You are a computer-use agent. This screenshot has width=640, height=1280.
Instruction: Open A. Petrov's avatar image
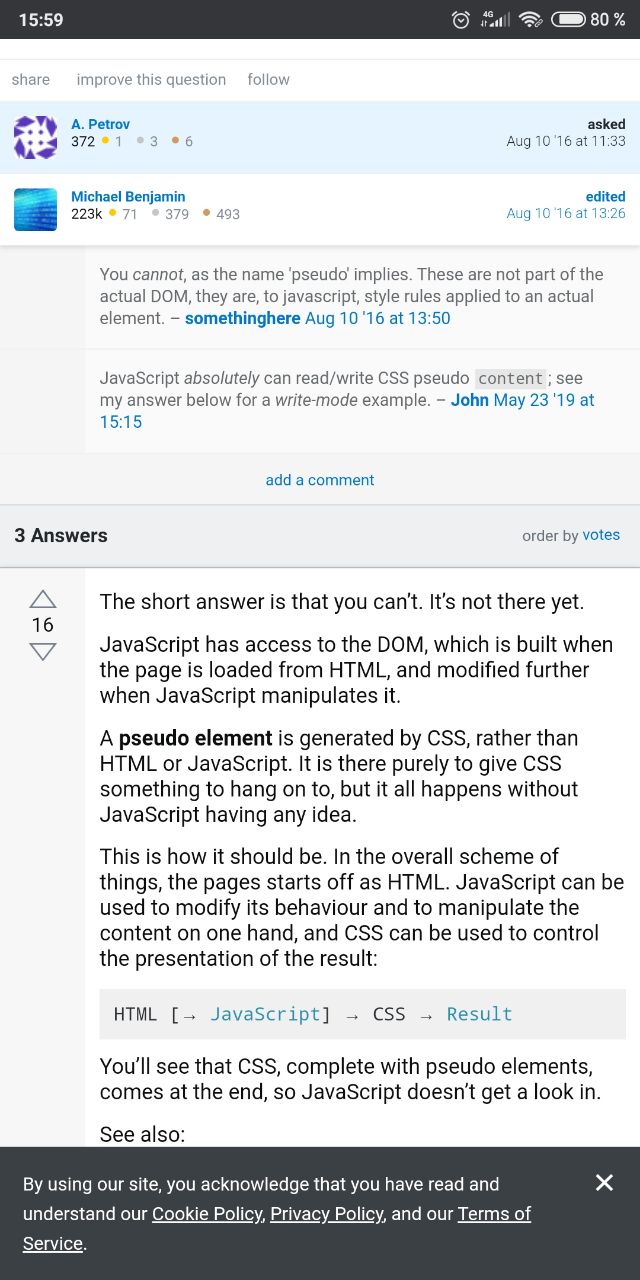pos(35,137)
